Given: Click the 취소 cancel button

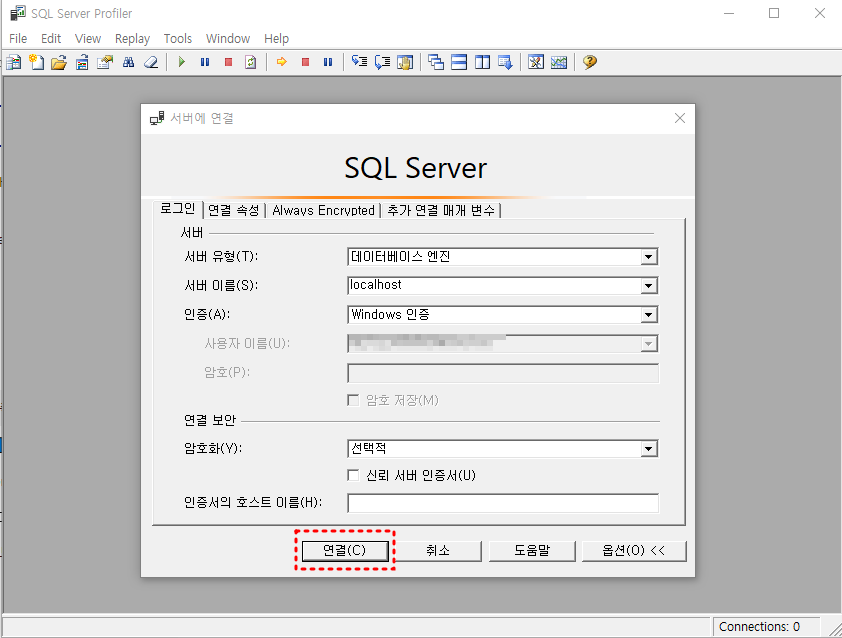Looking at the screenshot, I should click(438, 550).
